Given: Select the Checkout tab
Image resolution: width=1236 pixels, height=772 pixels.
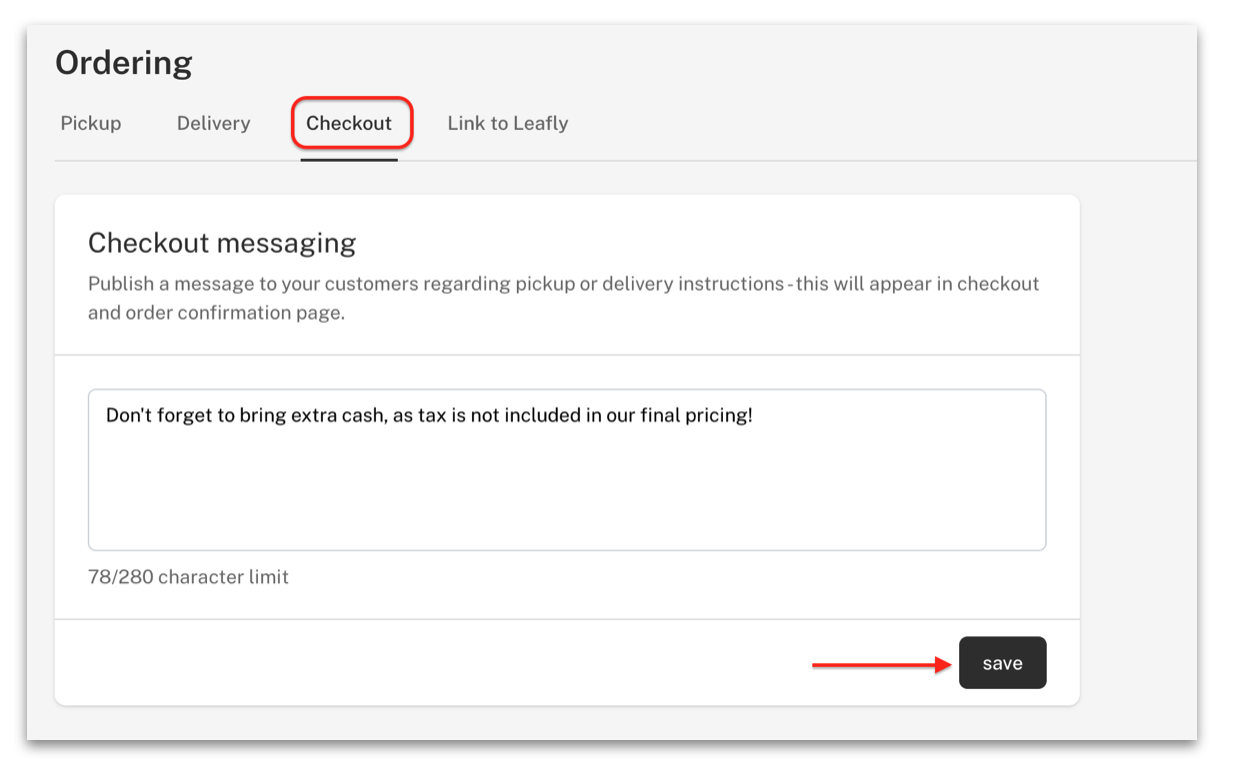Looking at the screenshot, I should point(349,123).
